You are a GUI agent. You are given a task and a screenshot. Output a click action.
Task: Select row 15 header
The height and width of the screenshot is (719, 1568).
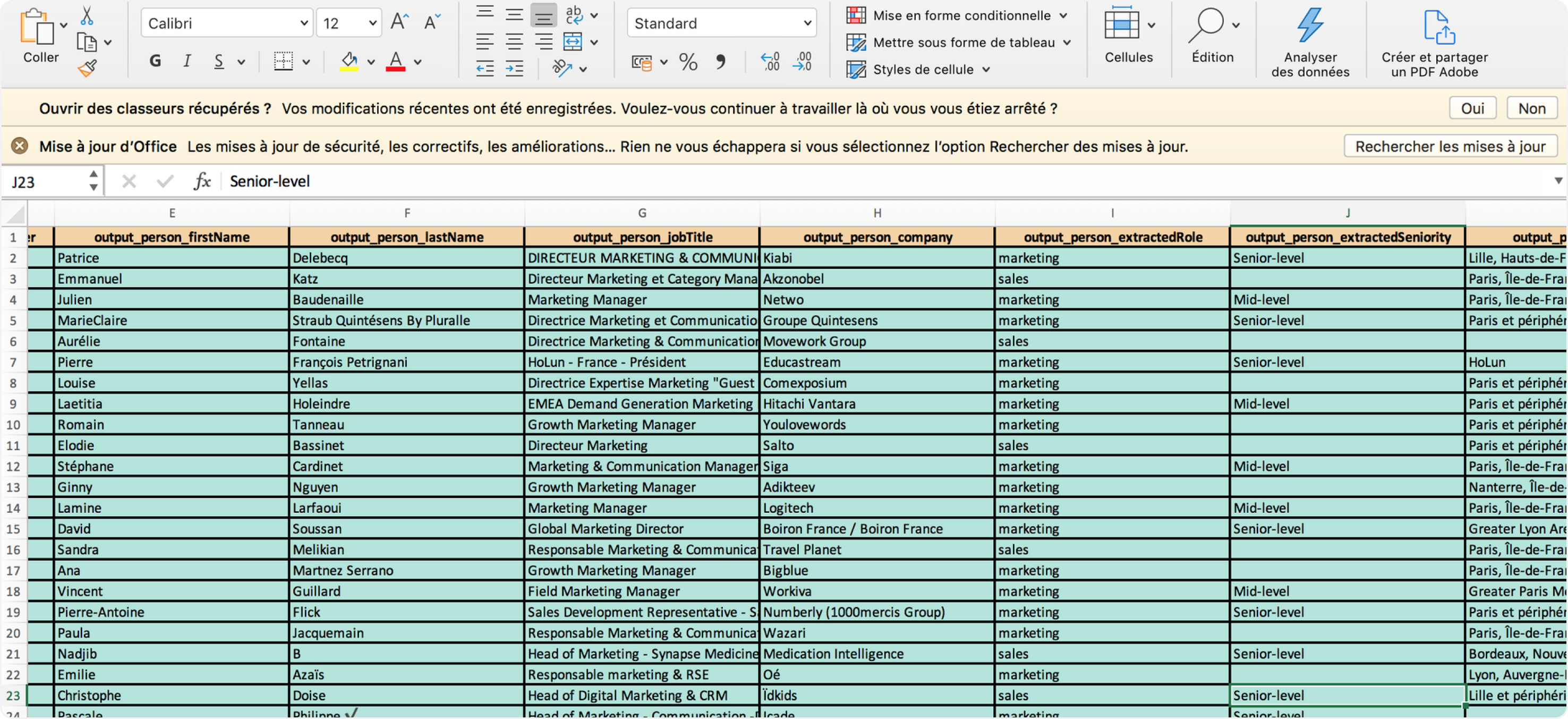pyautogui.click(x=13, y=528)
